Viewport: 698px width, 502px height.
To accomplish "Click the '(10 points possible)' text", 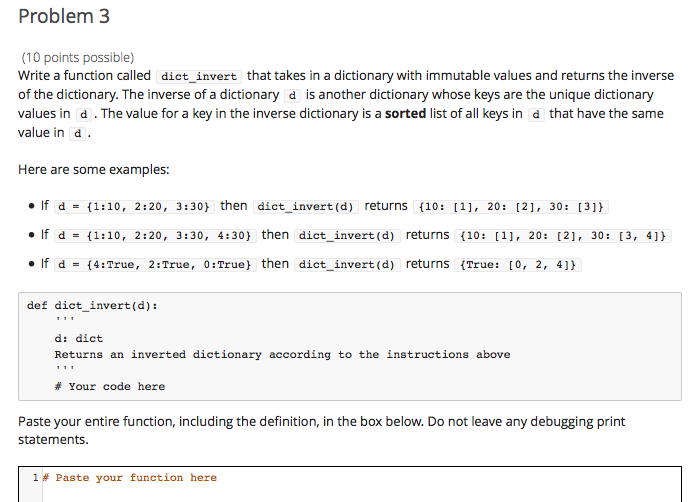I will [x=78, y=57].
